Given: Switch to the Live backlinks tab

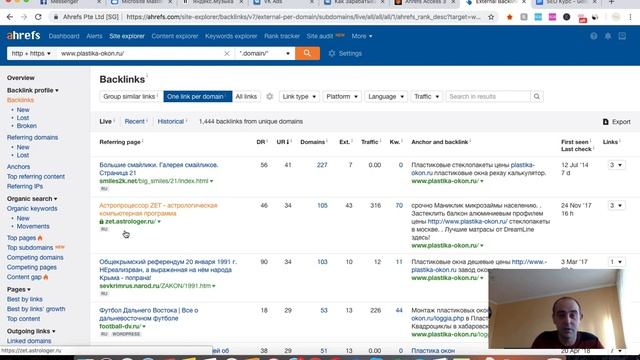Looking at the screenshot, I should (105, 122).
